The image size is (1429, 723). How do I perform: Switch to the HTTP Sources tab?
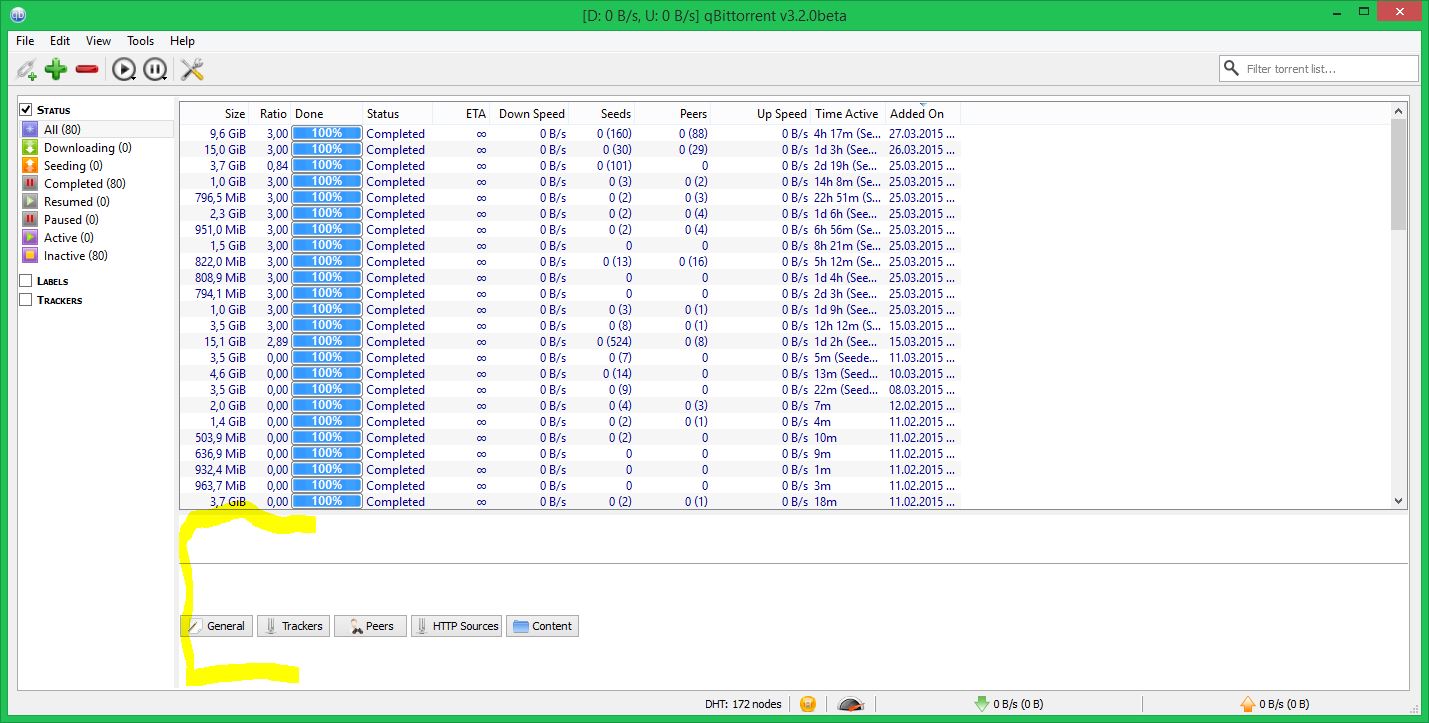456,626
